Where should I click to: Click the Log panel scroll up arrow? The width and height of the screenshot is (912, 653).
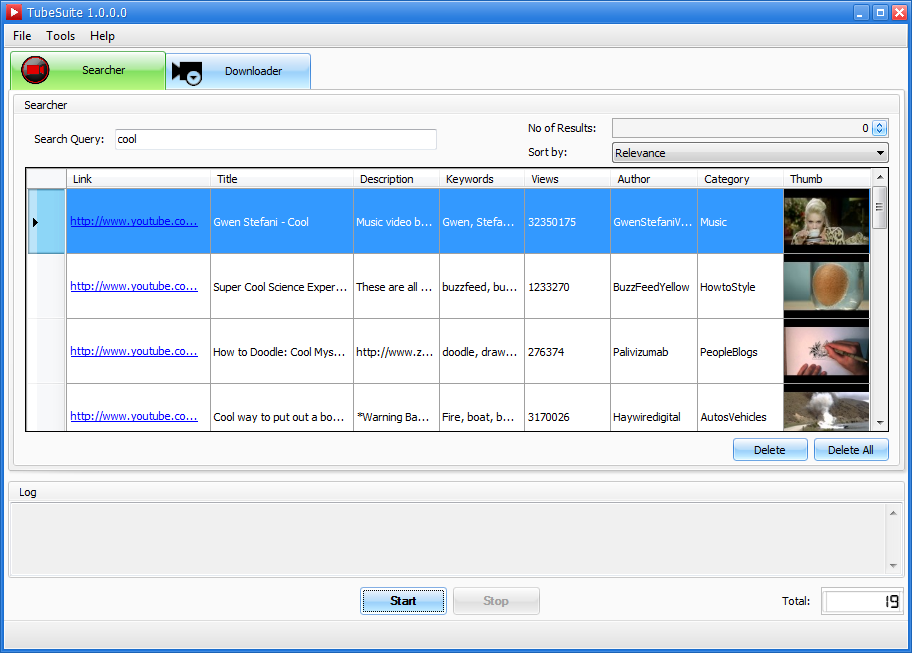[893, 513]
